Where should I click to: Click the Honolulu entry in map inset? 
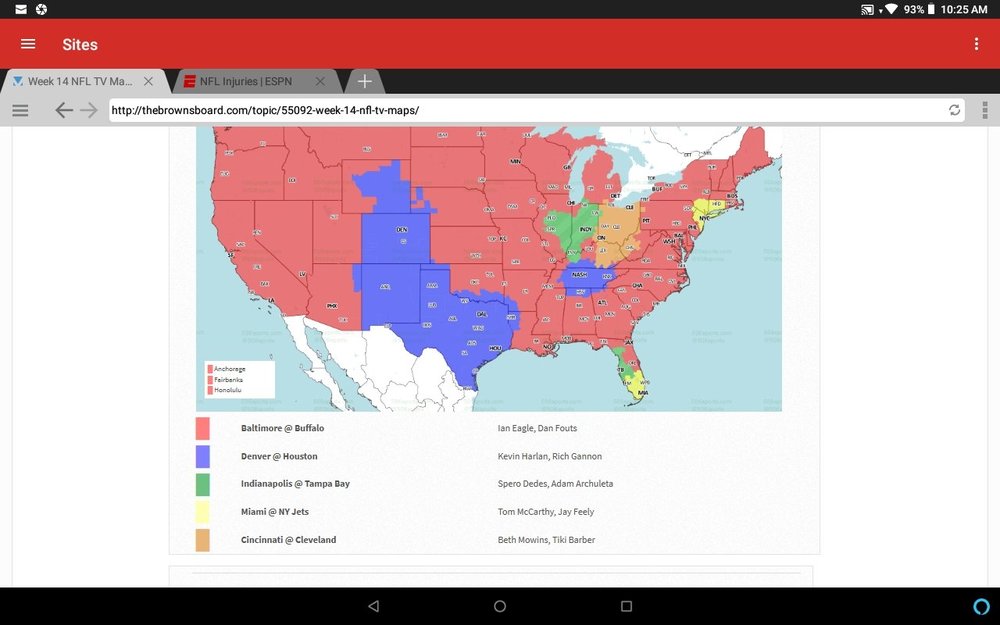[x=224, y=390]
